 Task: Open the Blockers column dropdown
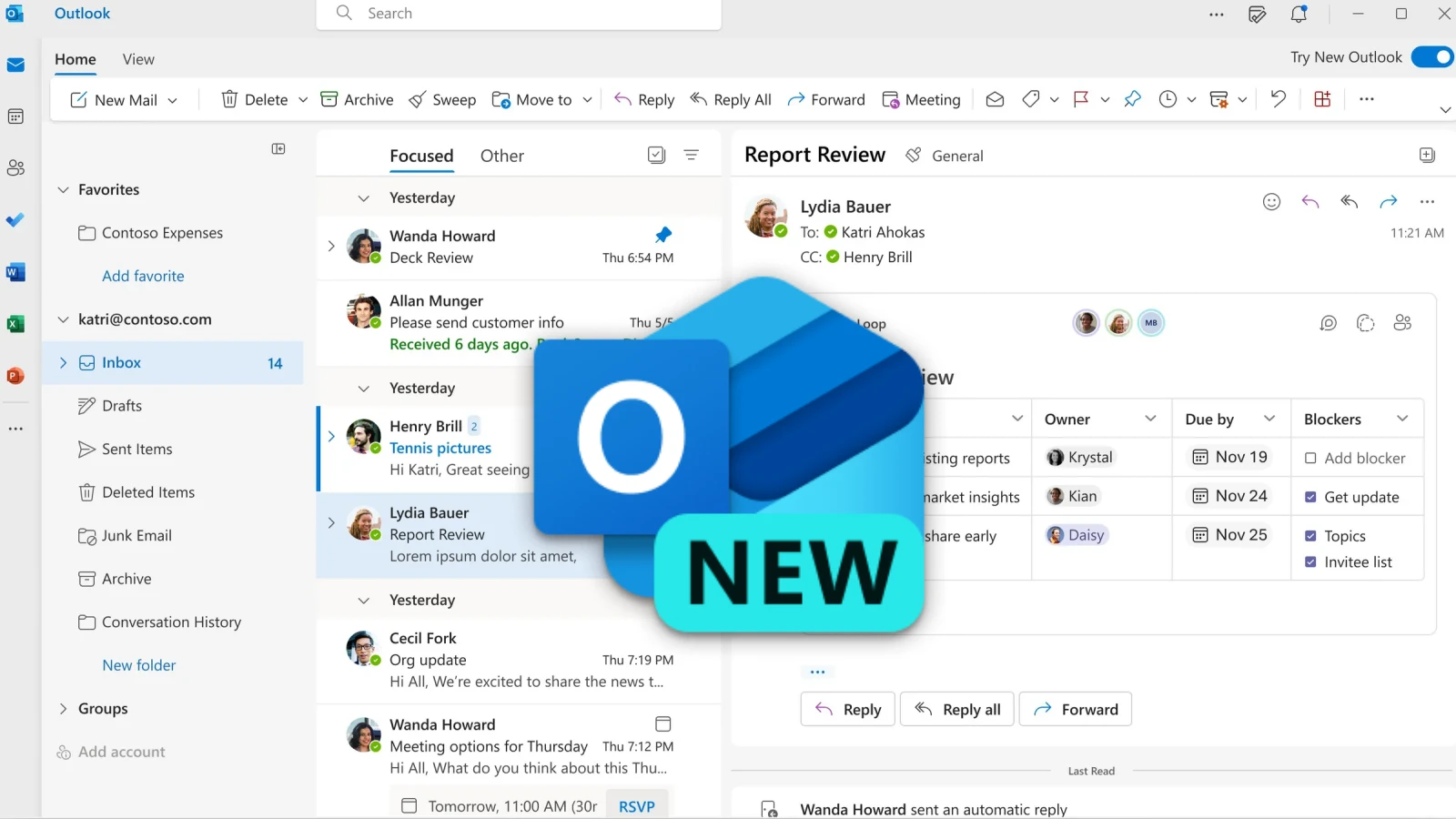click(1402, 419)
